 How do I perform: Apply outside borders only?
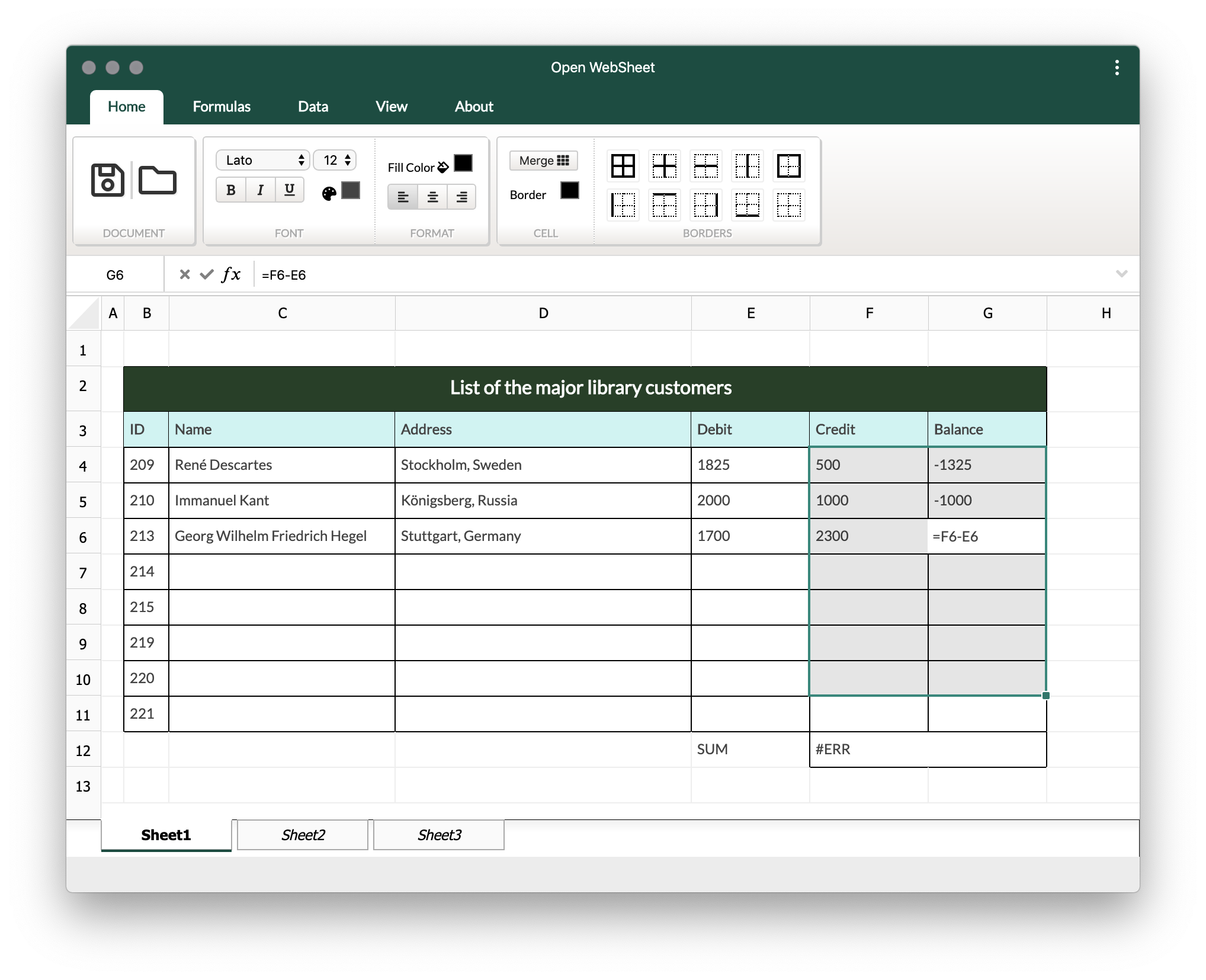coord(789,166)
